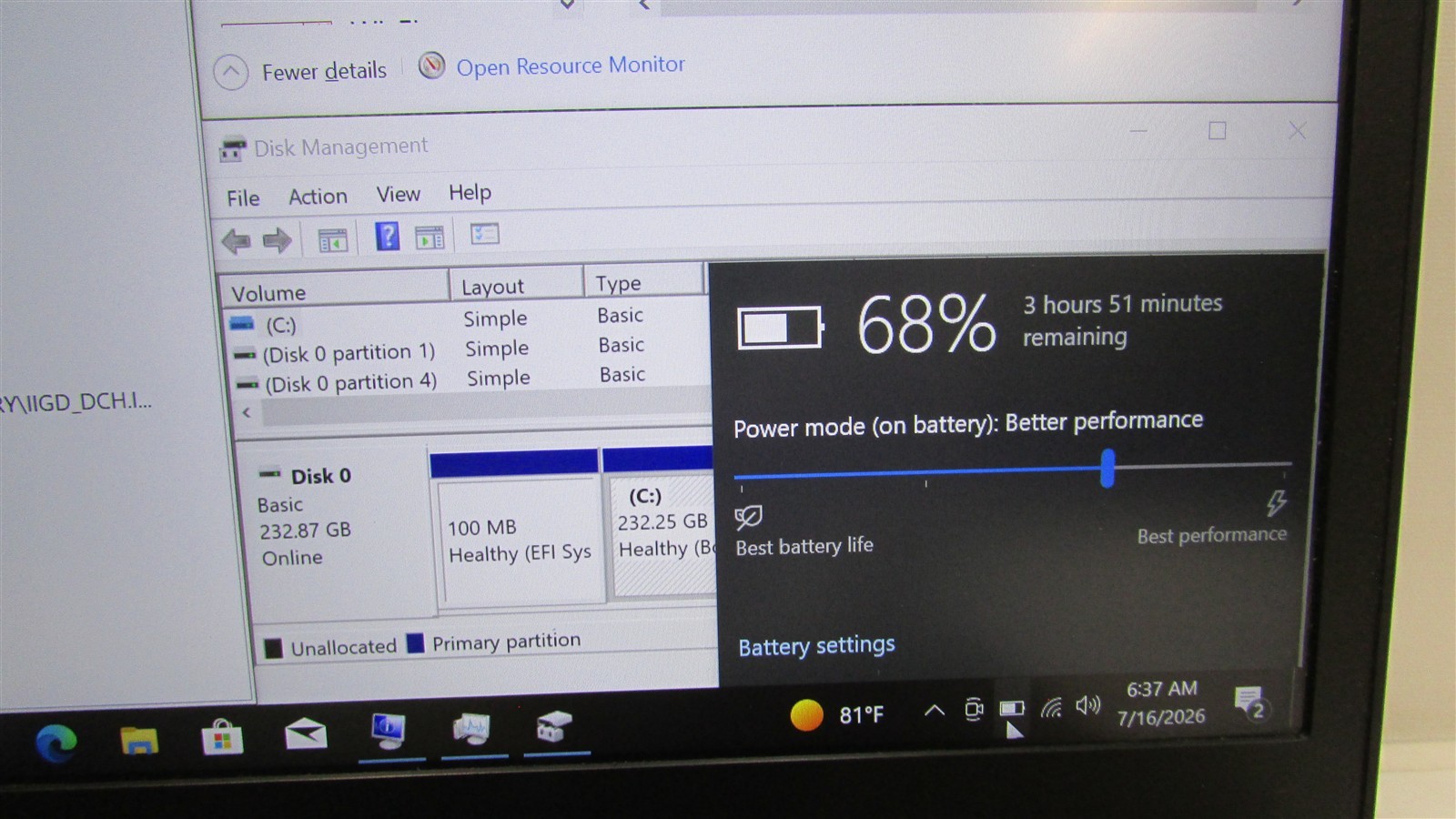1456x819 pixels.
Task: Open the Wi-Fi network tray icon
Action: pos(1051,707)
